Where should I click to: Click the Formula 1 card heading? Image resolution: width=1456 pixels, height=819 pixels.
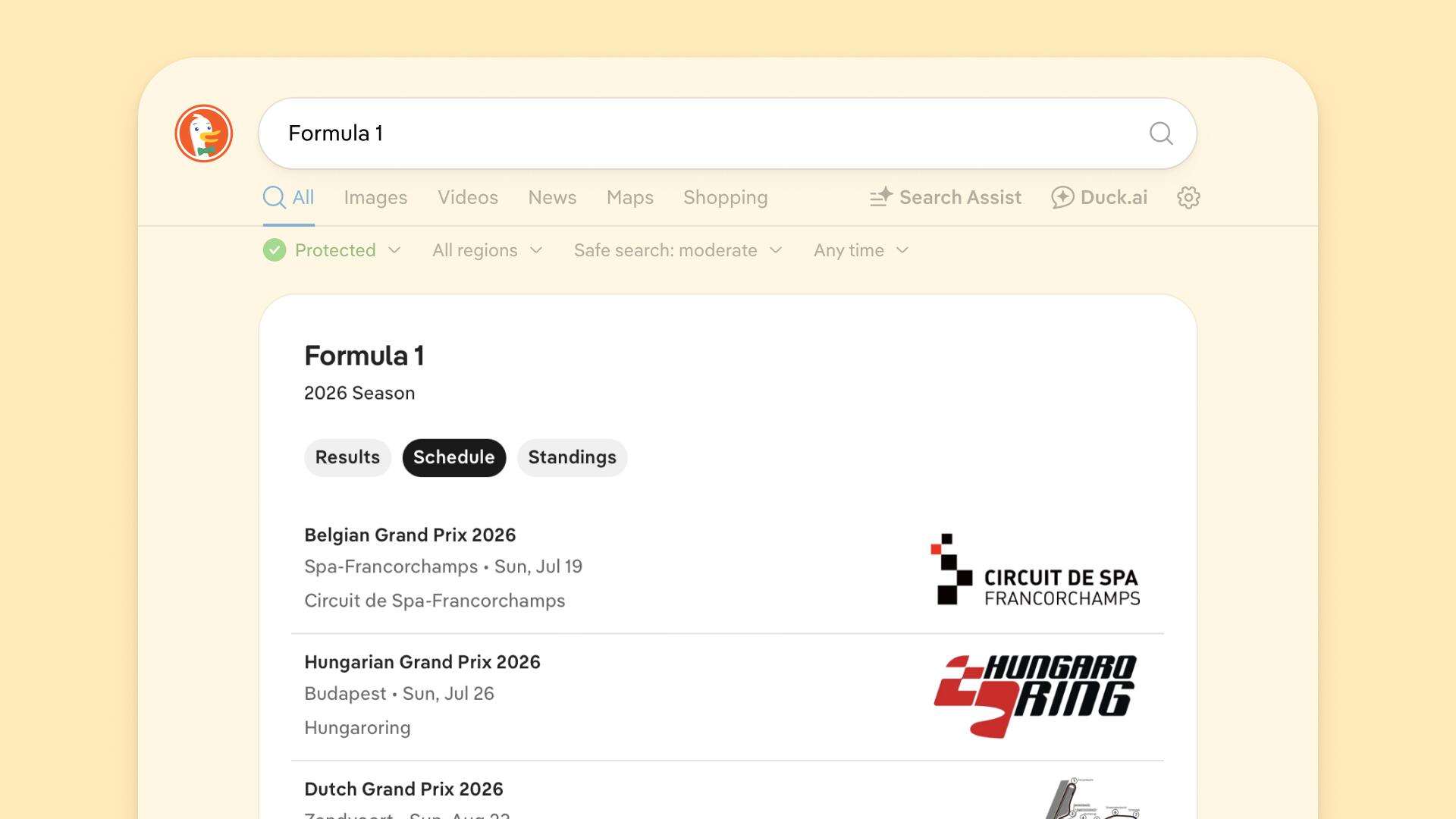(364, 356)
